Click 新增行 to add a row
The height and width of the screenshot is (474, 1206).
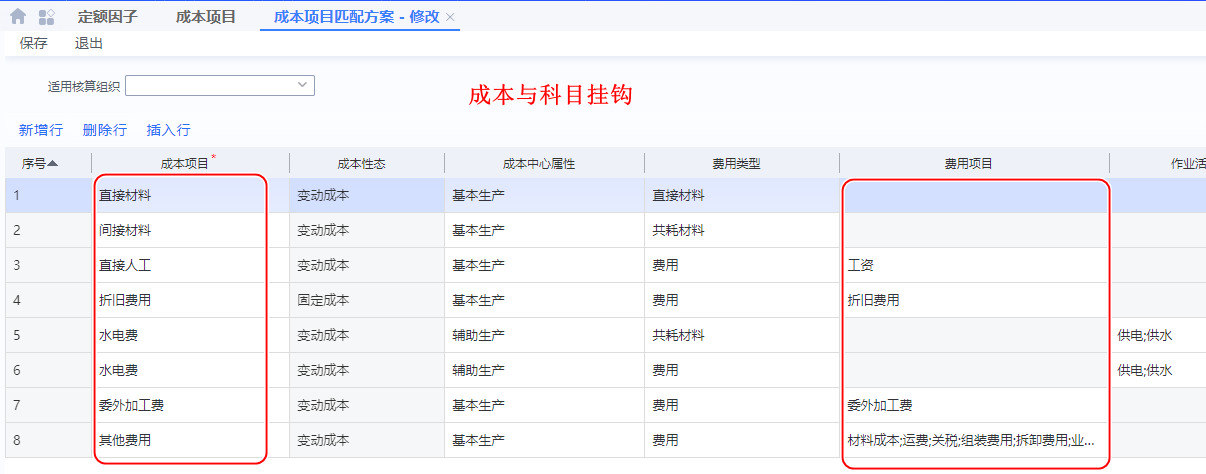(x=41, y=130)
